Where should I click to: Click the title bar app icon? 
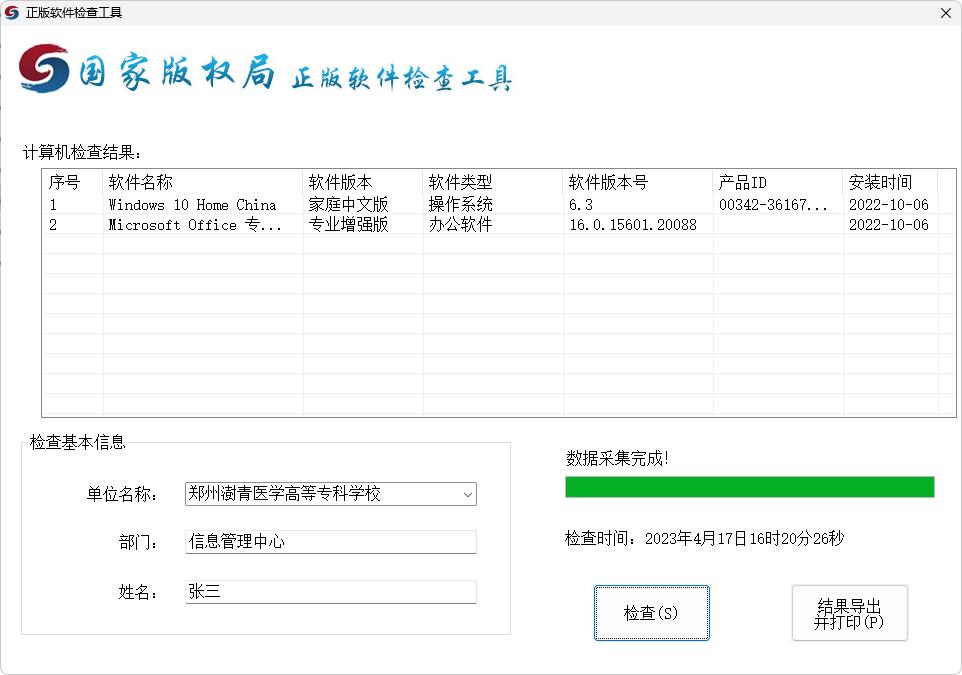(x=12, y=13)
